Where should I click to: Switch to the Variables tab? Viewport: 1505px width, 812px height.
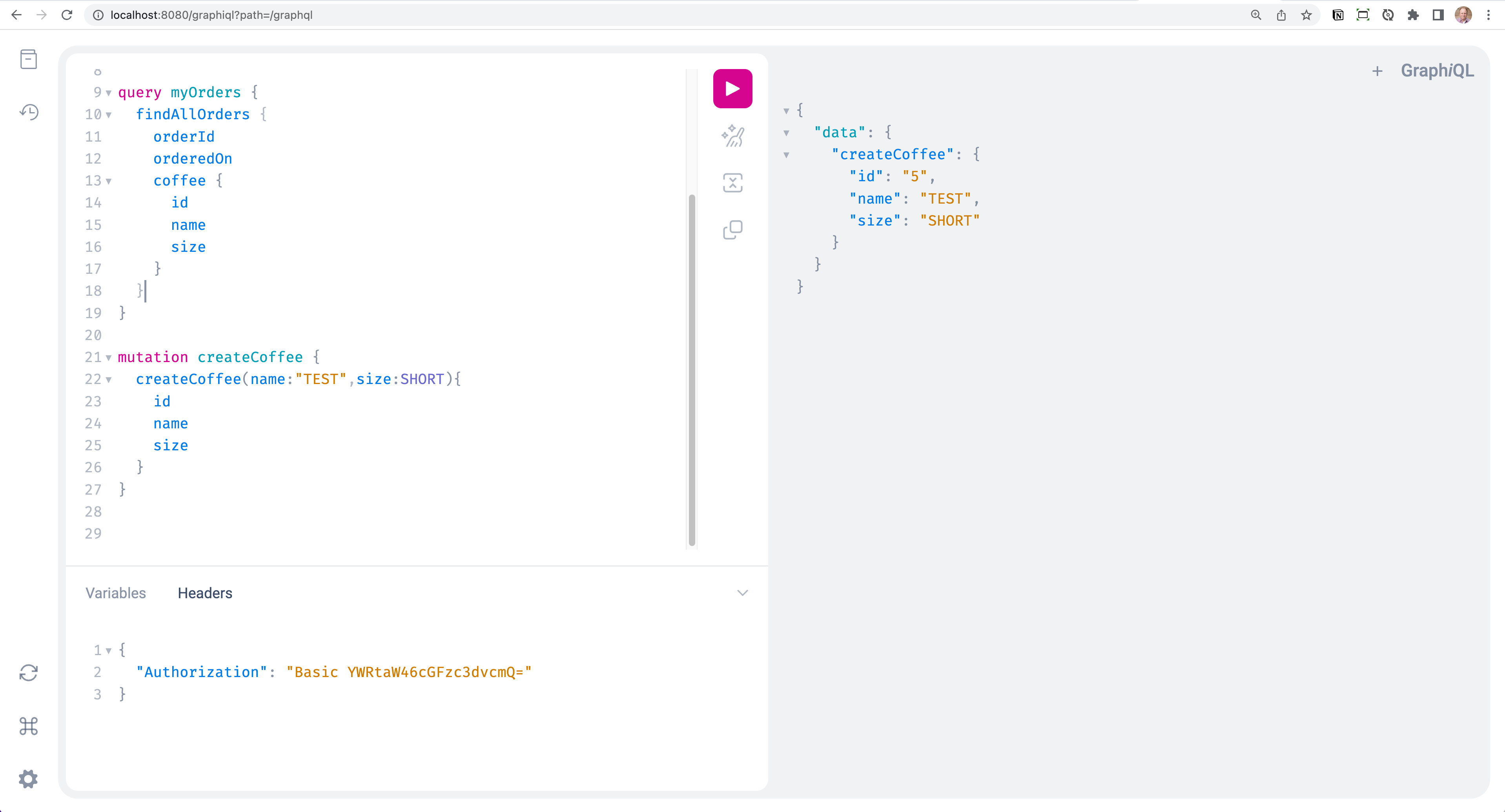tap(116, 593)
